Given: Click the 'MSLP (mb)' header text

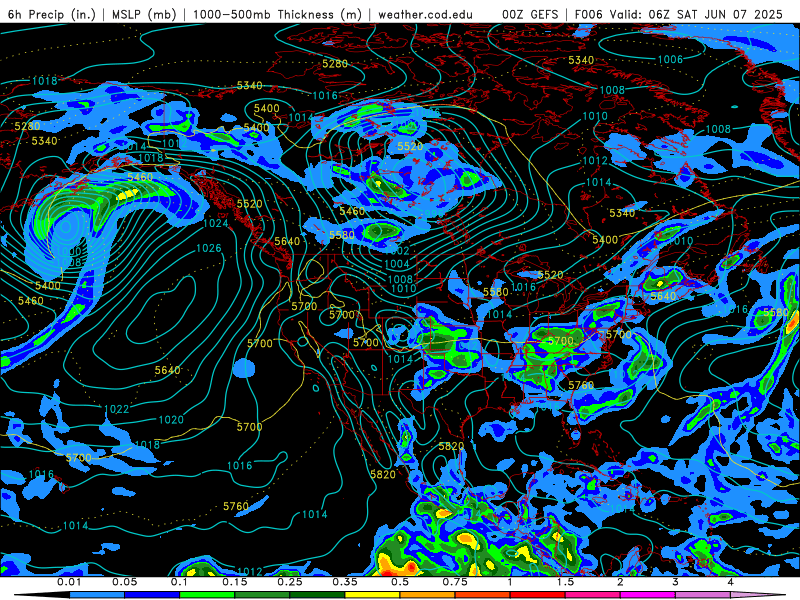Looking at the screenshot, I should pos(144,14).
